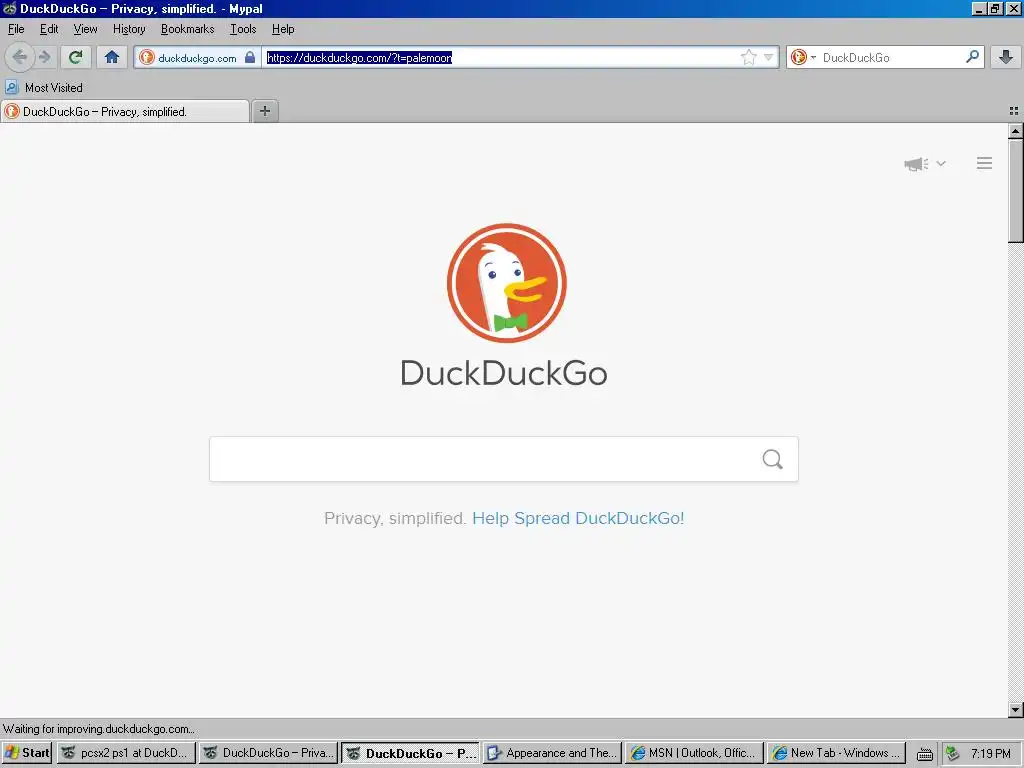Open the Help Spread DuckDuckGo! link
This screenshot has height=768, width=1024.
point(578,518)
